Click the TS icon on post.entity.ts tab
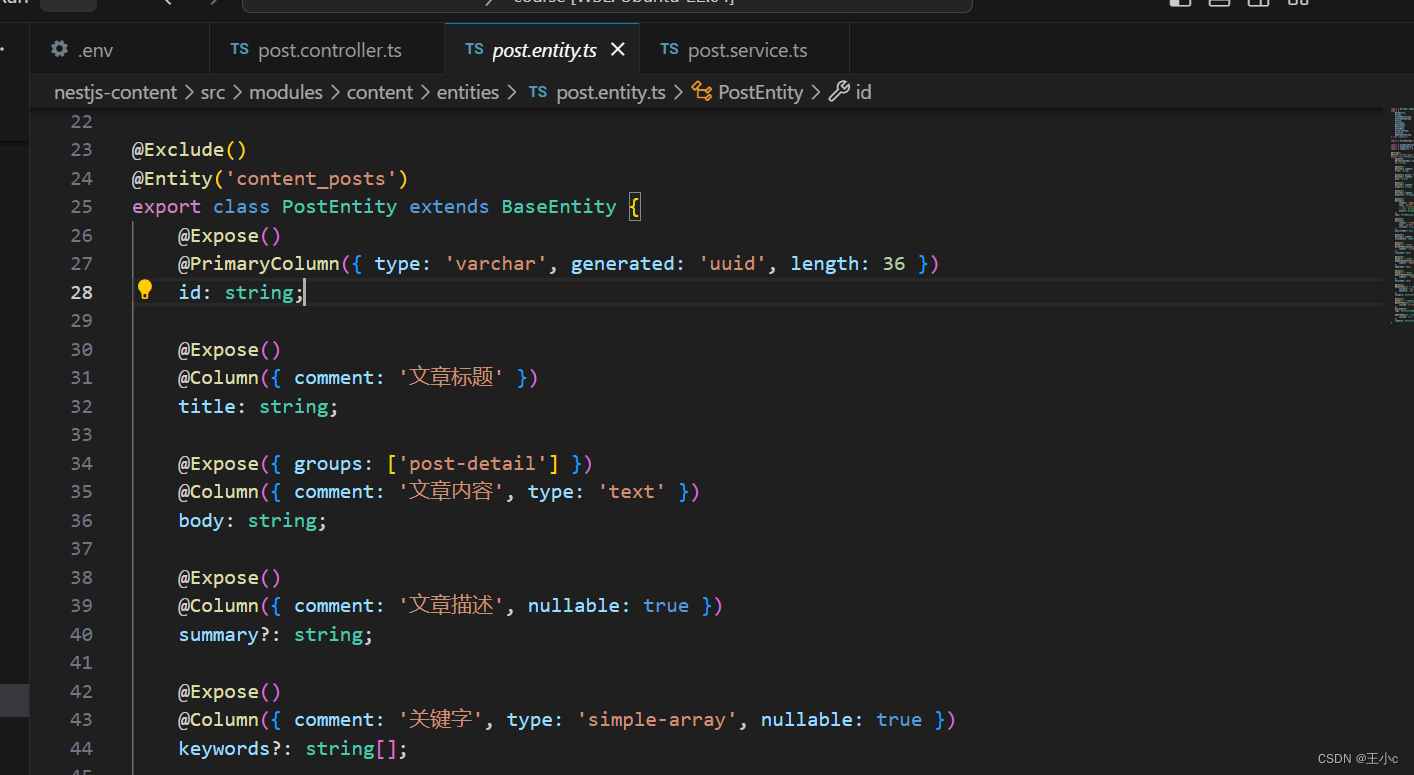 [x=474, y=49]
